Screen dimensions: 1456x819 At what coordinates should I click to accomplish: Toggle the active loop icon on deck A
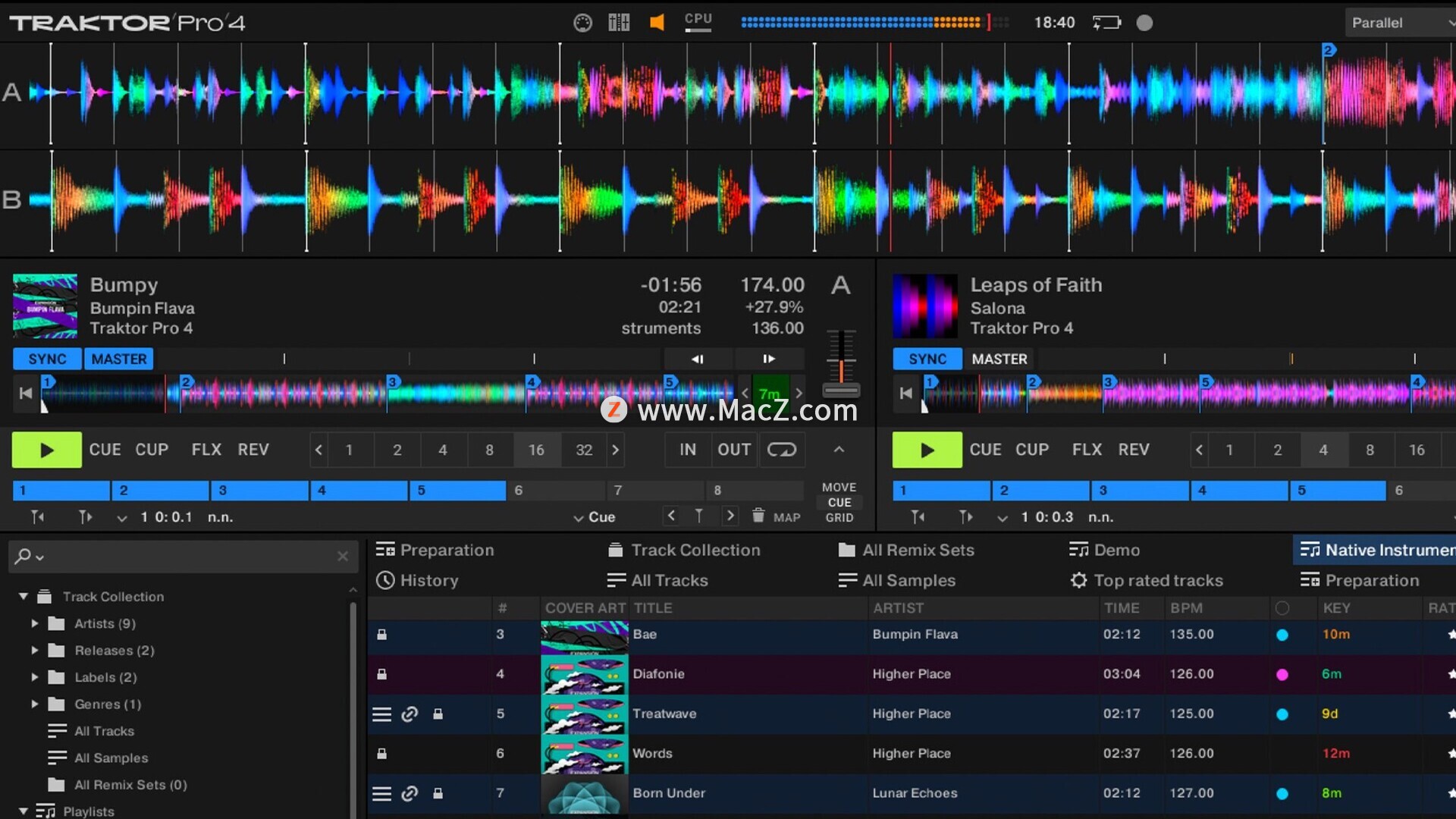(782, 450)
